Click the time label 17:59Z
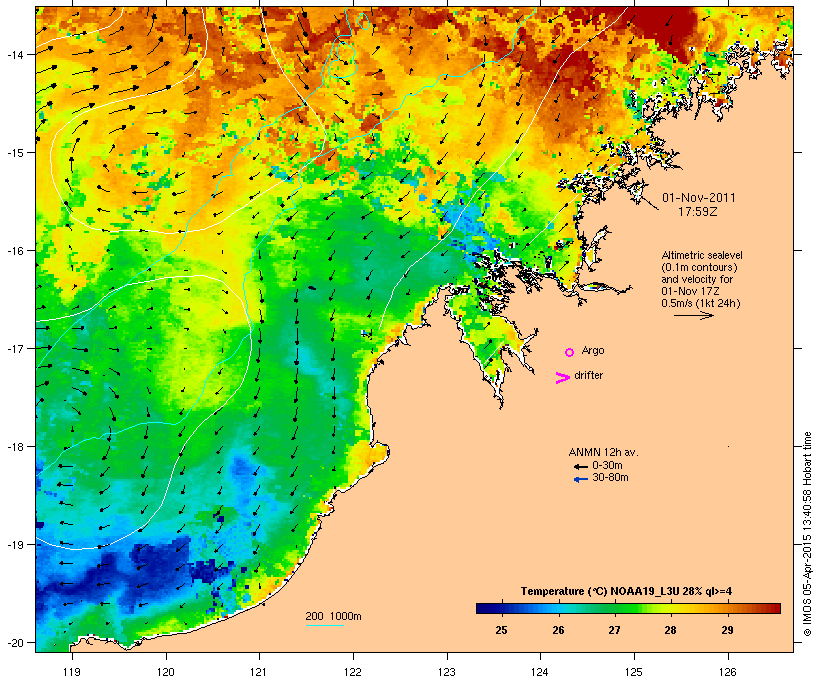820x680 pixels. [x=698, y=212]
